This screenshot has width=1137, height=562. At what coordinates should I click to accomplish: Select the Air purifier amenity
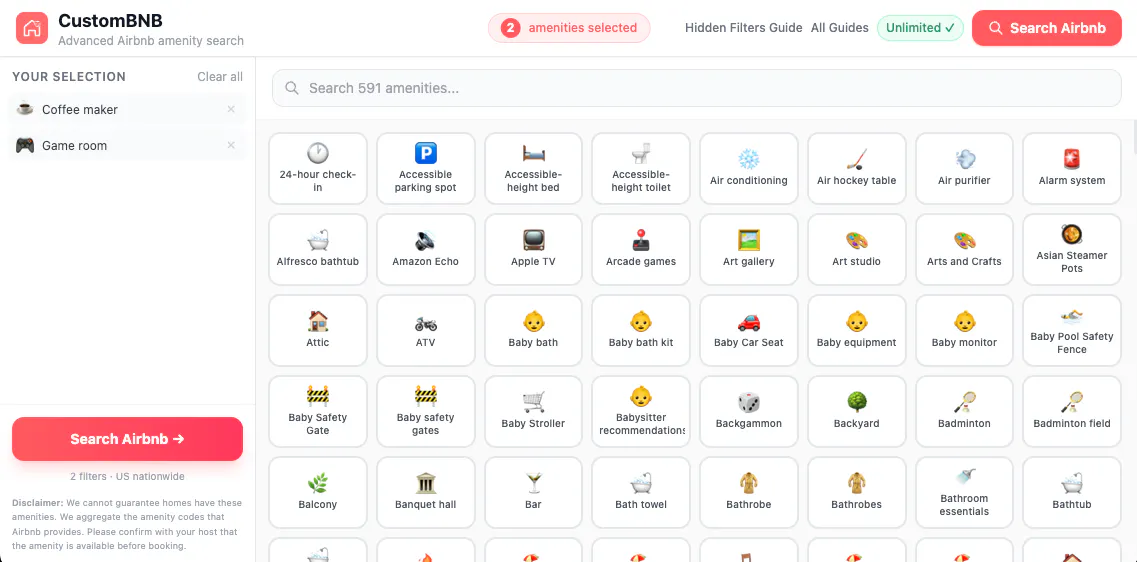tap(964, 168)
